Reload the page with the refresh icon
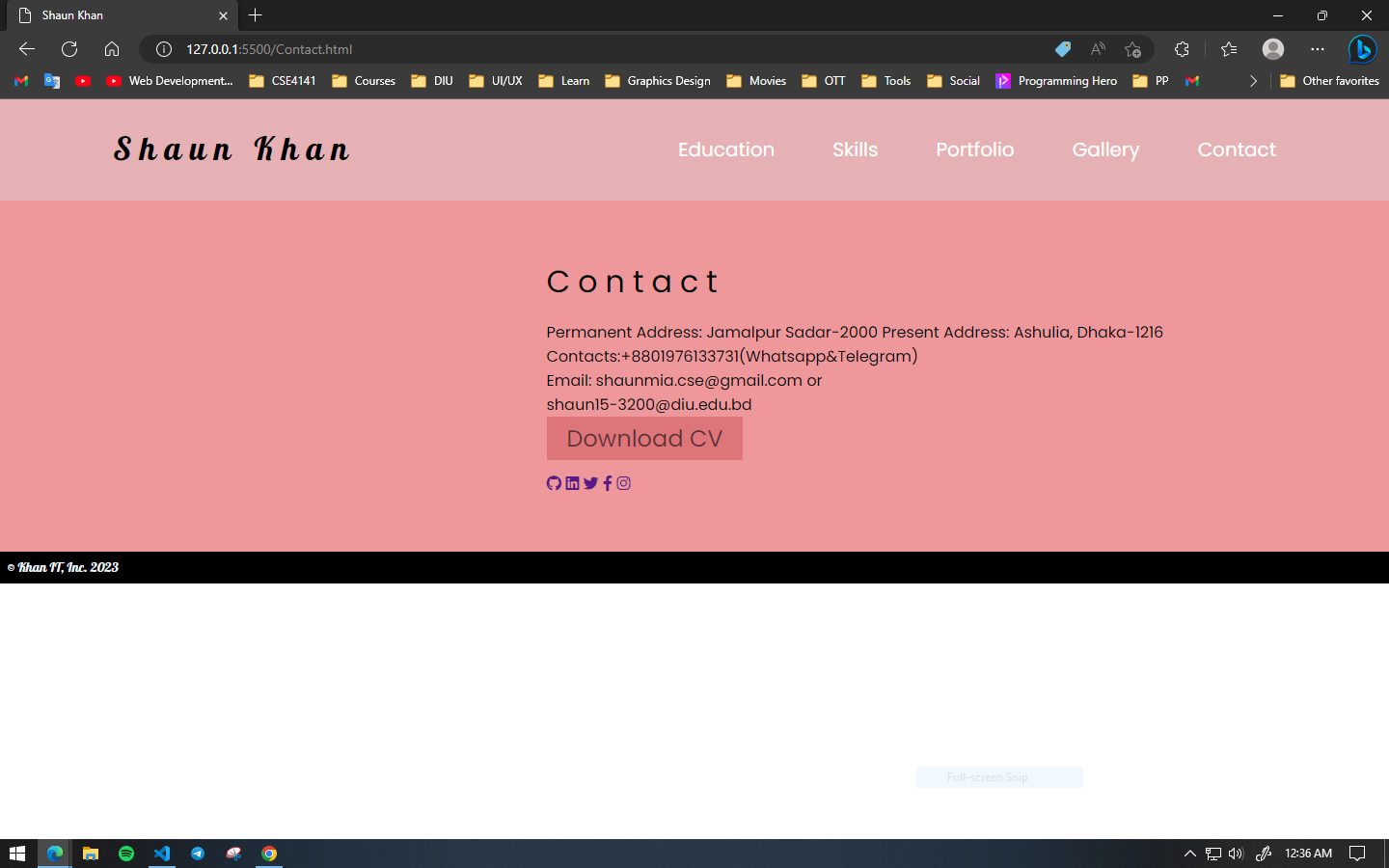Image resolution: width=1389 pixels, height=868 pixels. click(x=68, y=48)
